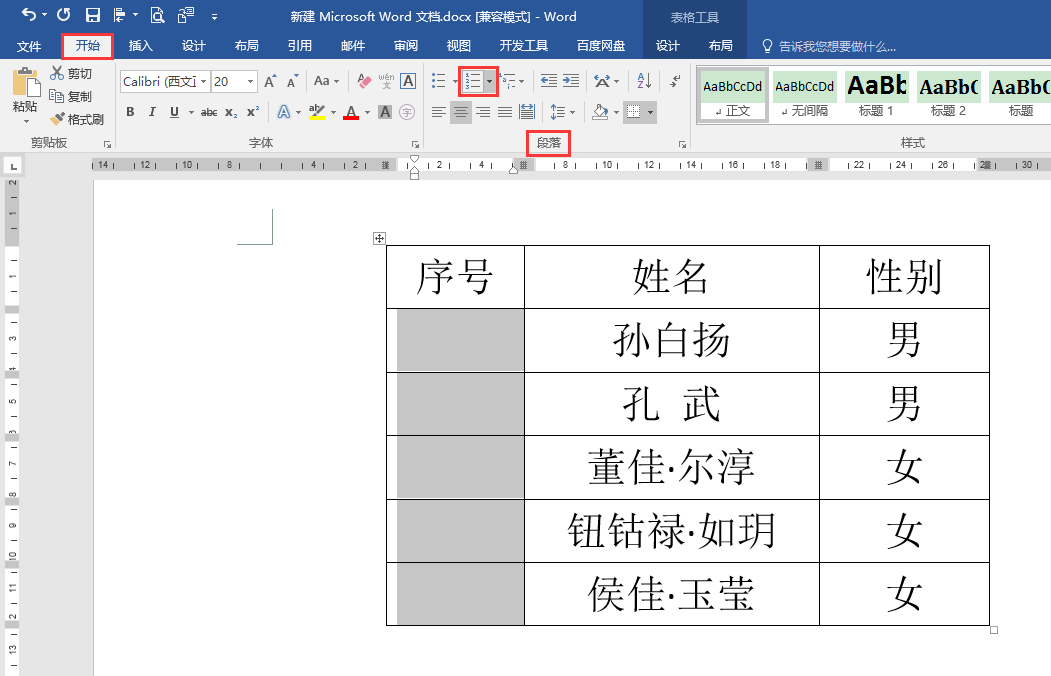
Task: Click the enclosed character (circled 字) icon
Action: pyautogui.click(x=407, y=112)
